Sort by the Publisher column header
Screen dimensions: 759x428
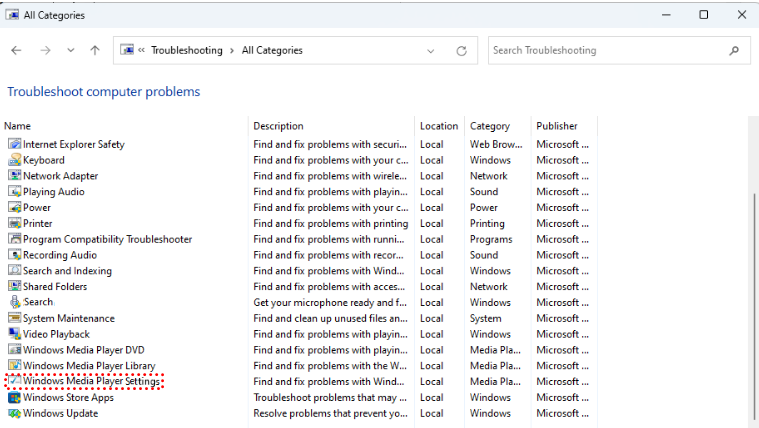pos(557,126)
